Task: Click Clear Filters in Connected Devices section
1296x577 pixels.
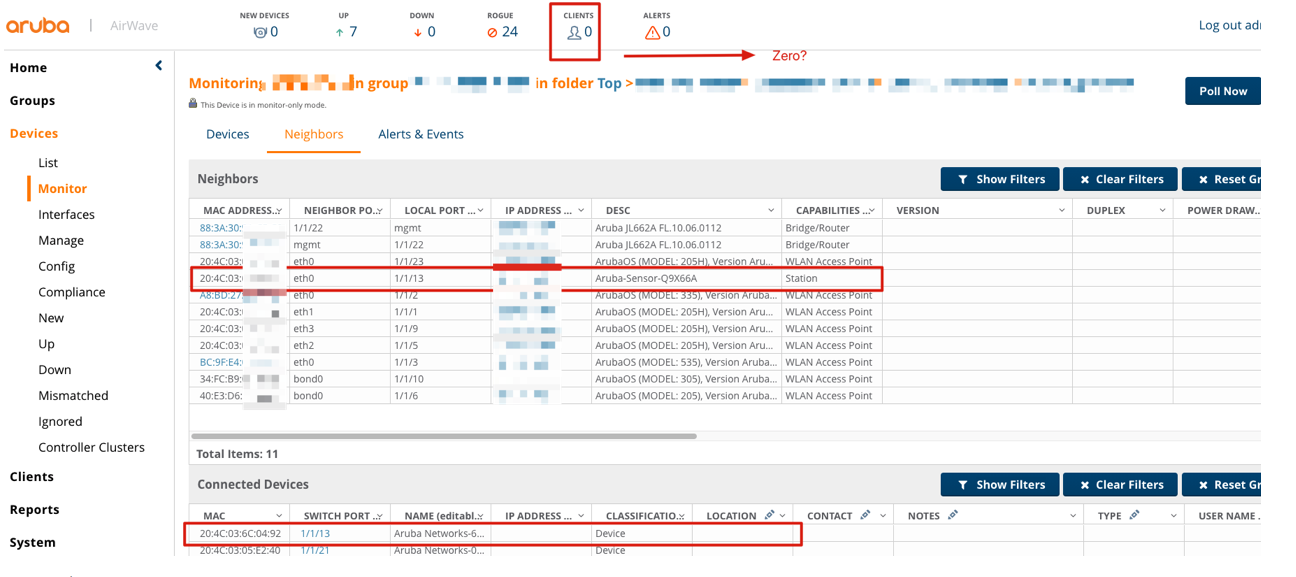Action: [1120, 485]
